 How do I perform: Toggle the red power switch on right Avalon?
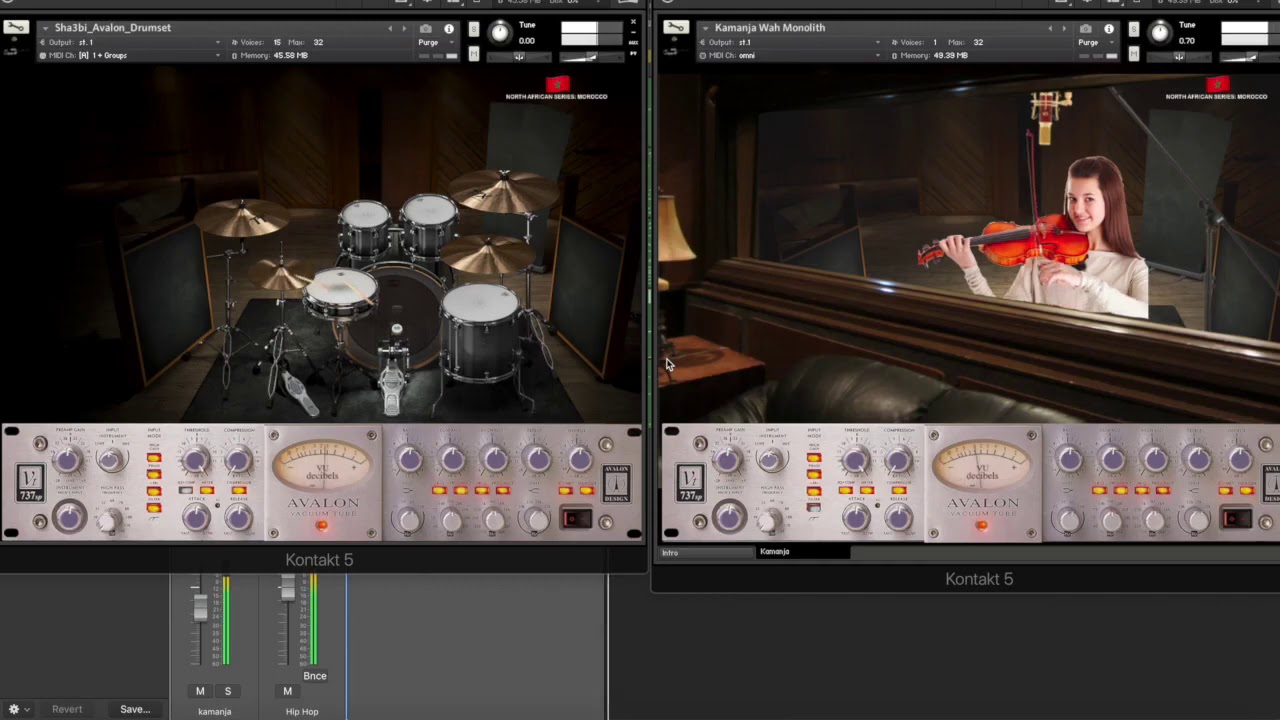(1236, 518)
